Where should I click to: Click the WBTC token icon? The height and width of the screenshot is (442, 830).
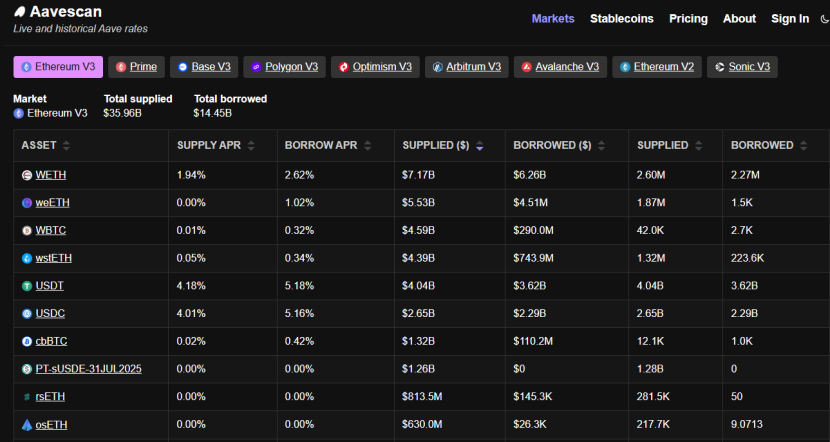click(x=27, y=231)
